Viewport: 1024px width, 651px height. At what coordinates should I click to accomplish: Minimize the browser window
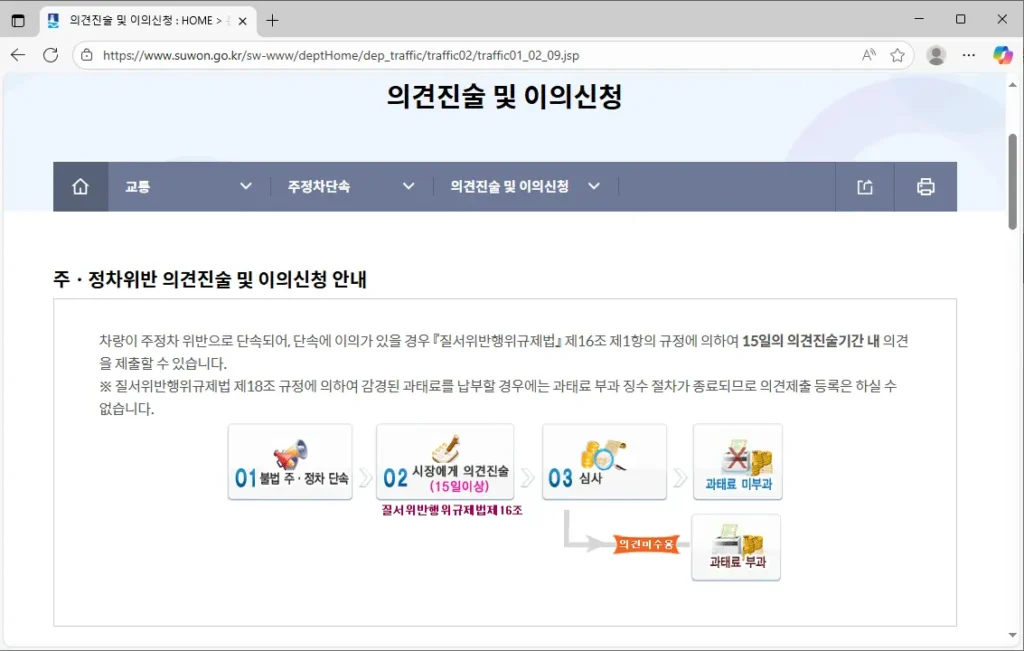coord(919,20)
